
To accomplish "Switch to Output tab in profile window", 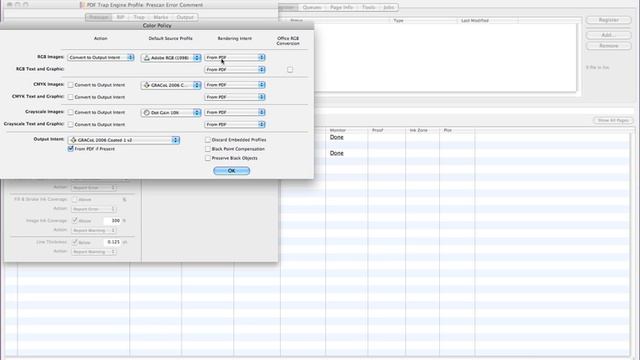I will pyautogui.click(x=185, y=17).
